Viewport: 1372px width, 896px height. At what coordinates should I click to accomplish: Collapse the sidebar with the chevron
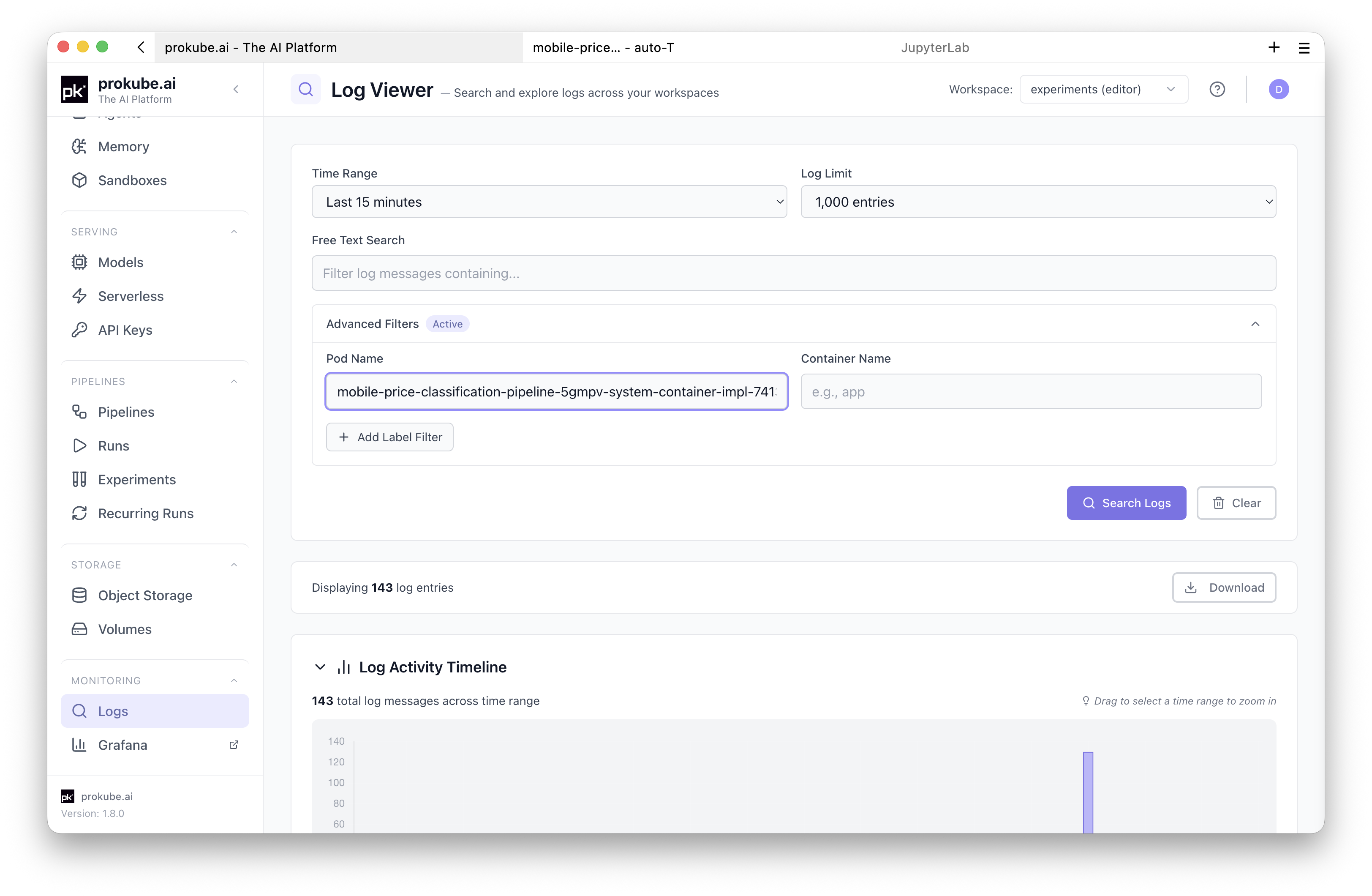[236, 90]
